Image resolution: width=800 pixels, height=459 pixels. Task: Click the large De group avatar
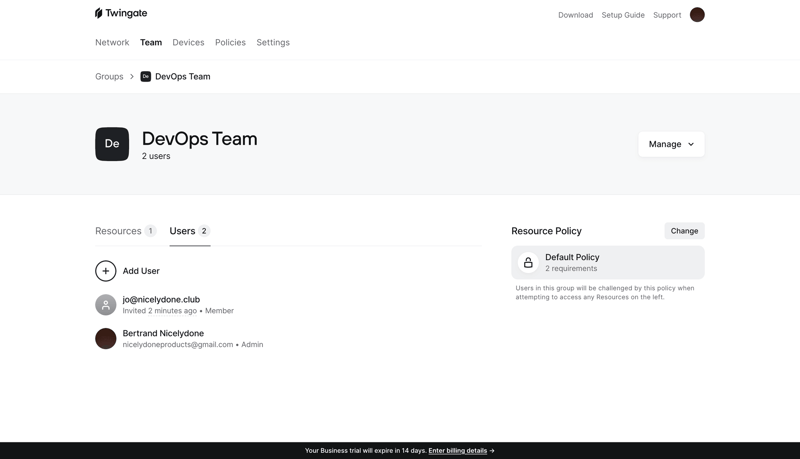tap(112, 144)
